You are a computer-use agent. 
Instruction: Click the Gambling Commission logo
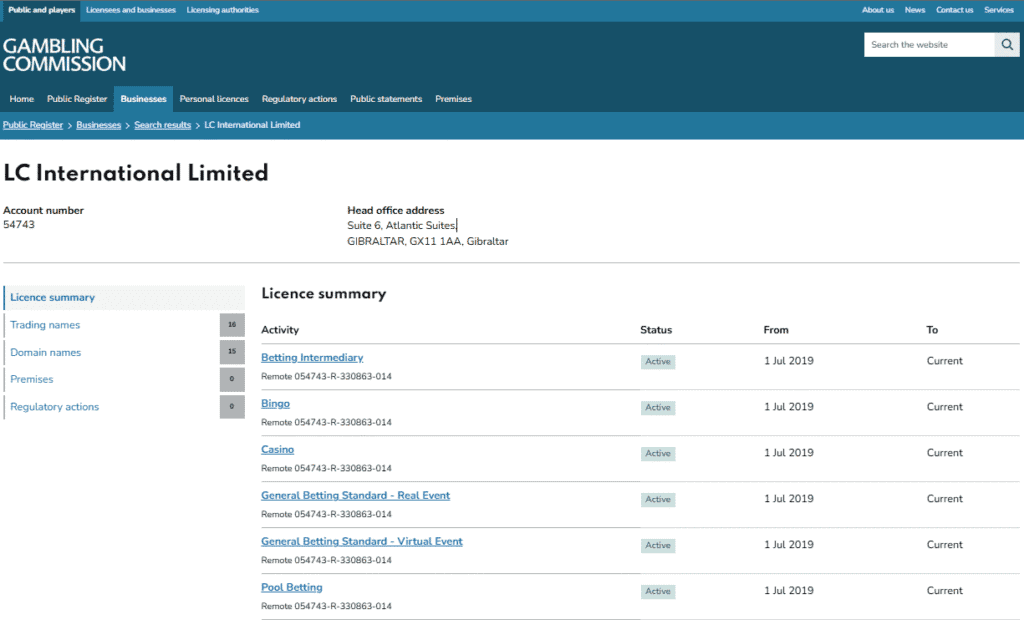[x=64, y=55]
